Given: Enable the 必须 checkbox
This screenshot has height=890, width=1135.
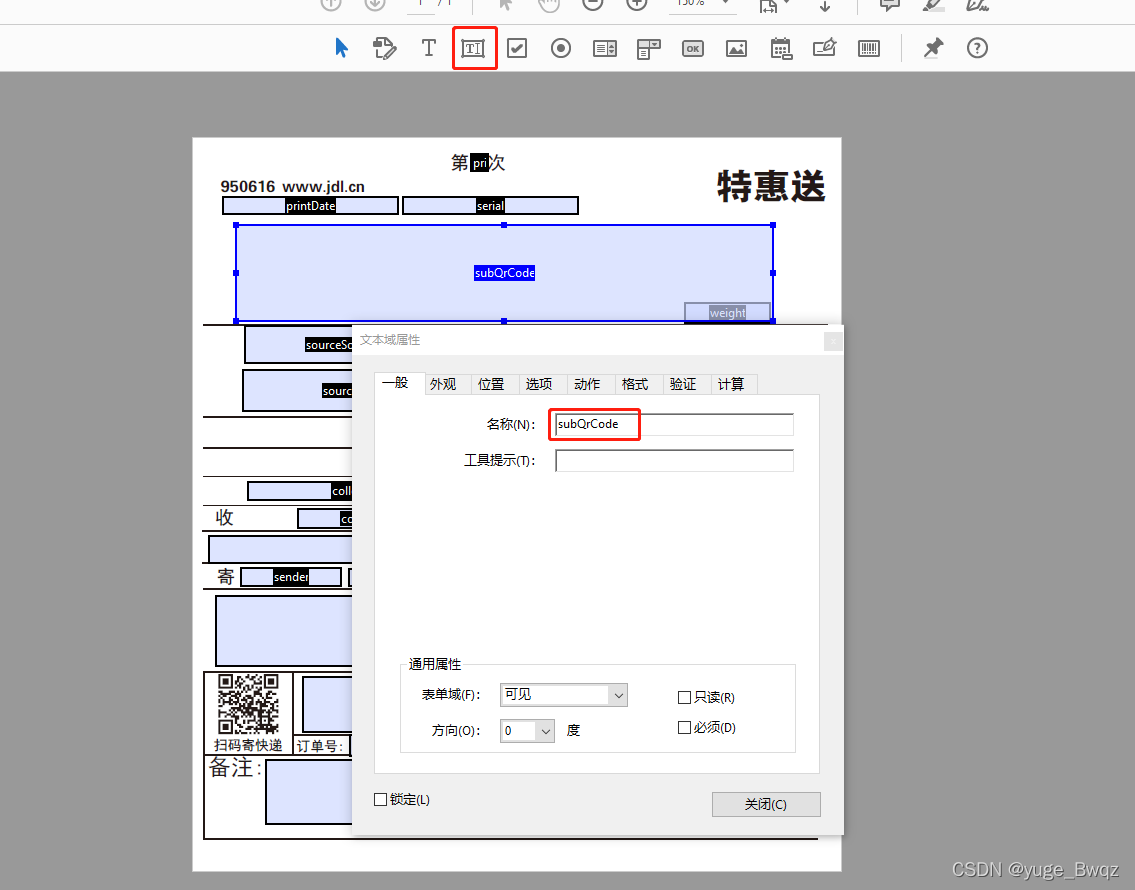Looking at the screenshot, I should 684,727.
